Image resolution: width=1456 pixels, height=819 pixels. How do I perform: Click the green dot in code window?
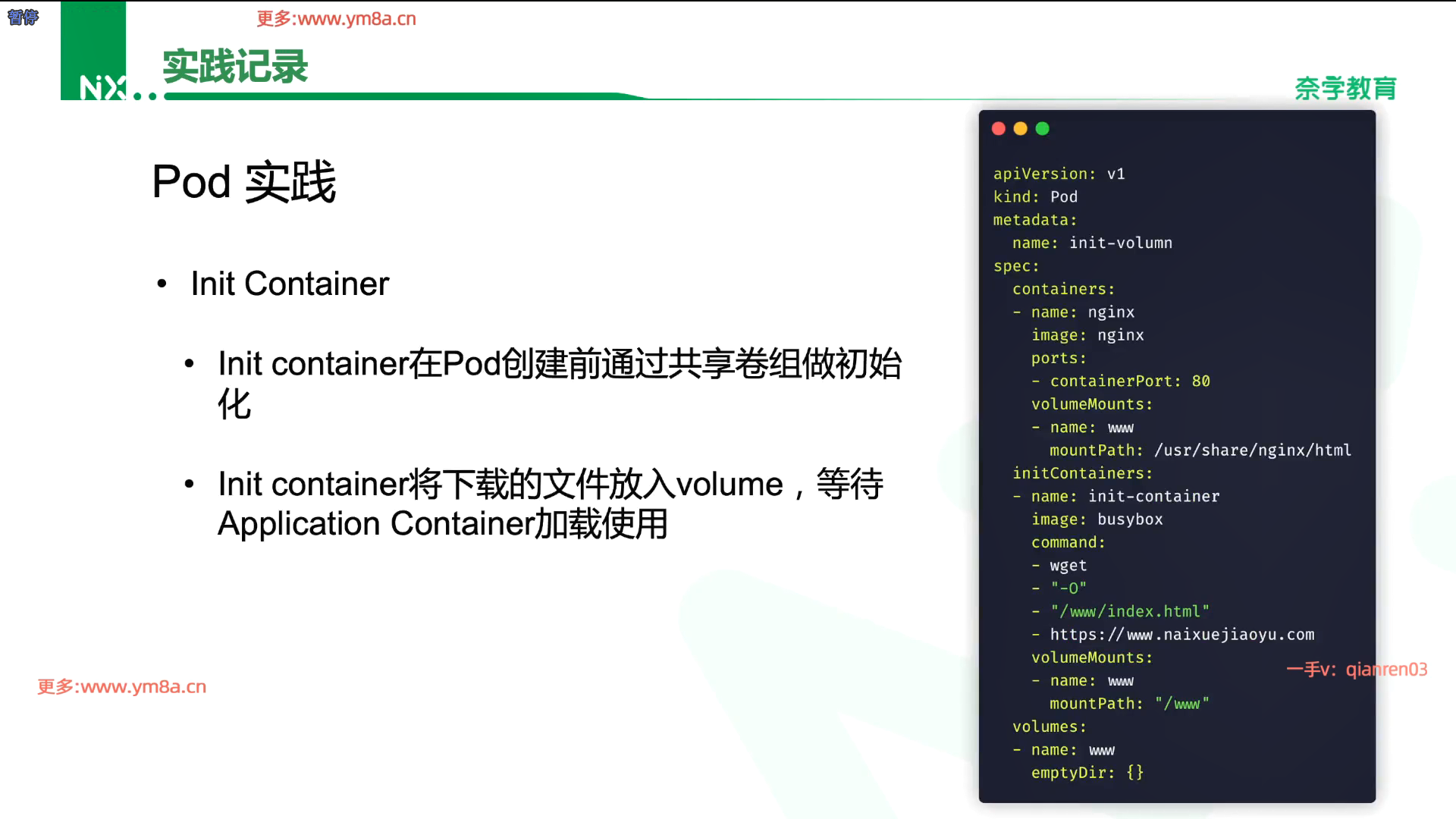click(1043, 129)
